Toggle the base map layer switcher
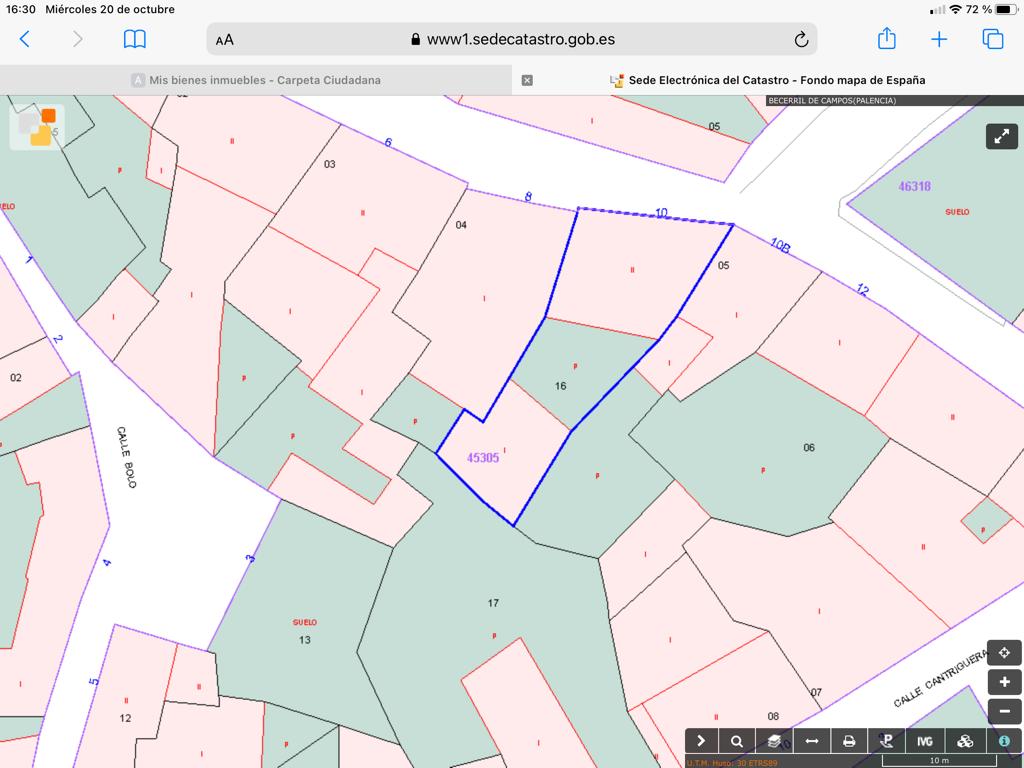1024x768 pixels. [x=37, y=127]
